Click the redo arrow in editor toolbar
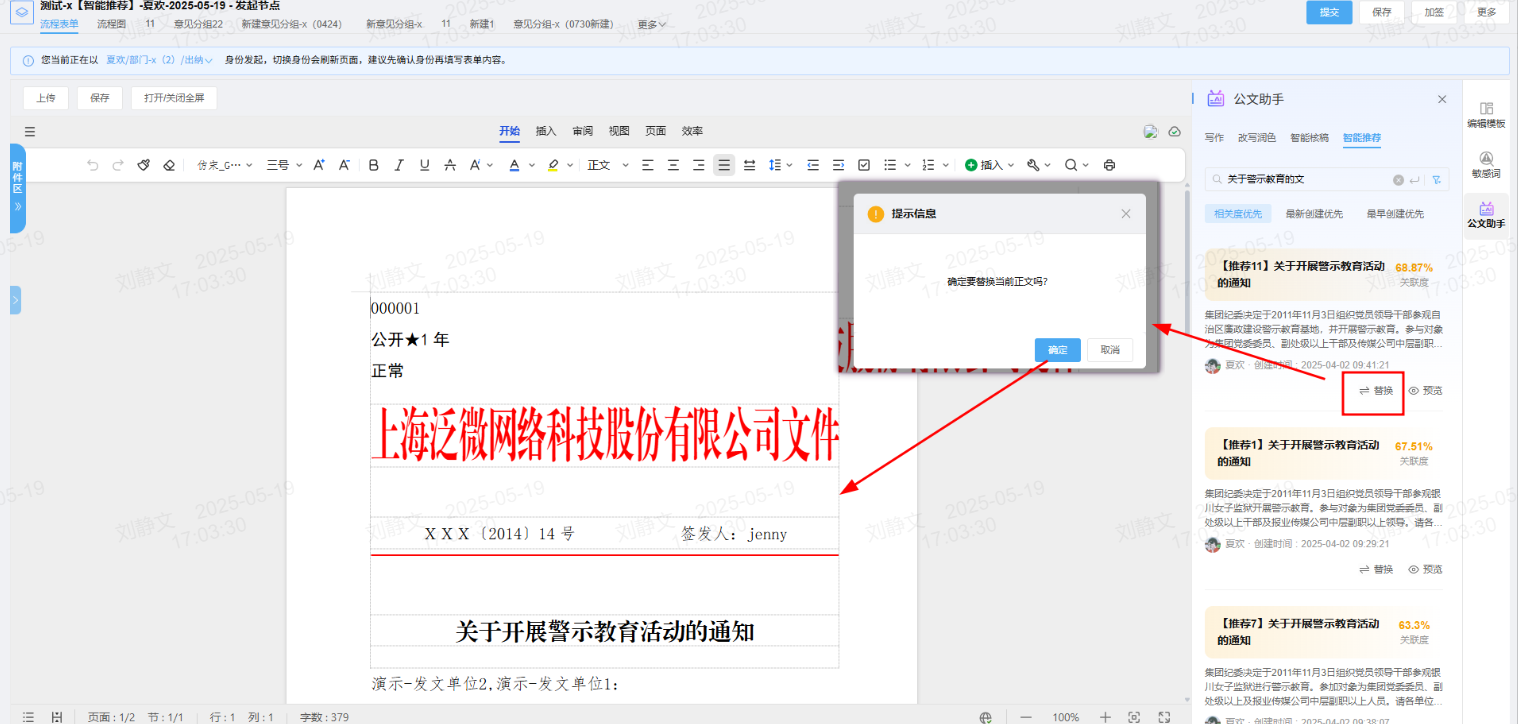Image resolution: width=1518 pixels, height=724 pixels. [x=118, y=165]
